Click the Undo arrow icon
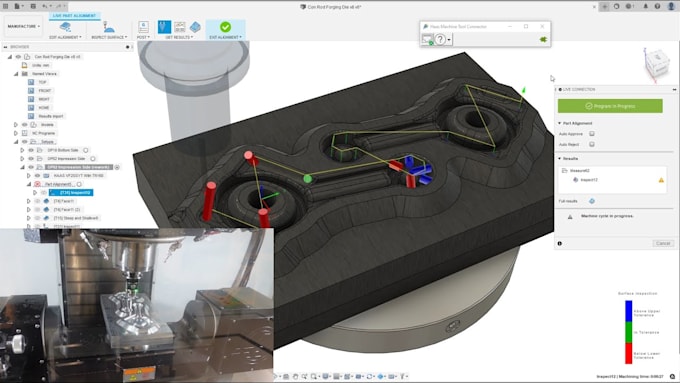The height and width of the screenshot is (383, 680). click(x=45, y=6)
